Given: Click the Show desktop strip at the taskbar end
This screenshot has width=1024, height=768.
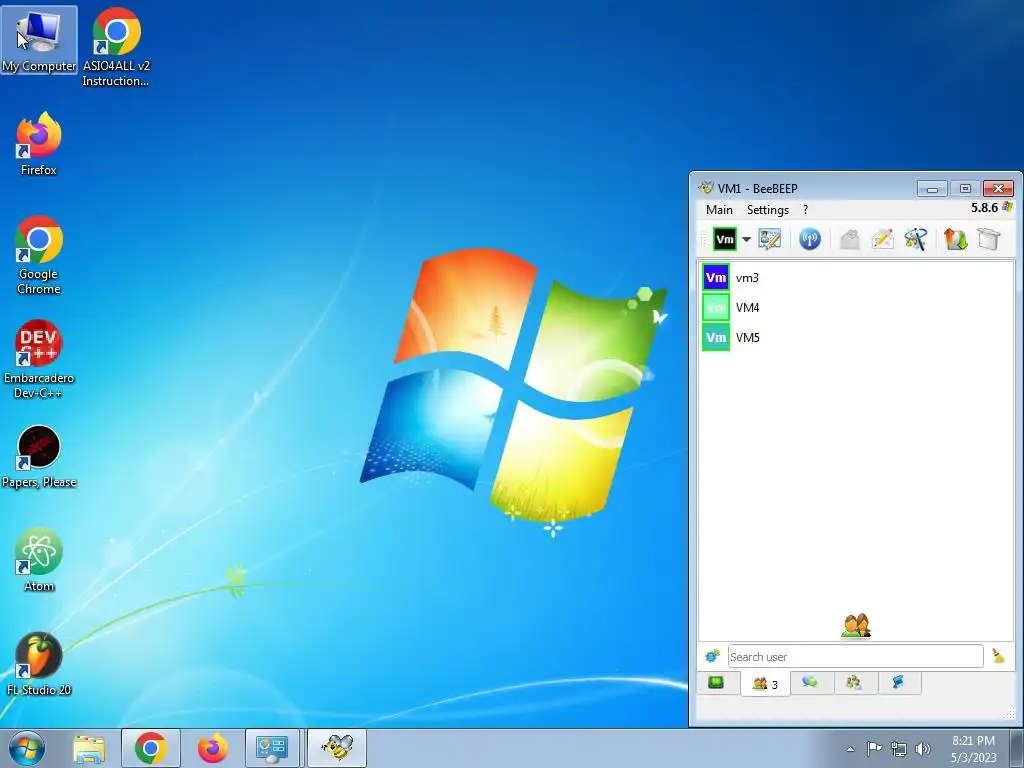Looking at the screenshot, I should click(x=1017, y=749).
